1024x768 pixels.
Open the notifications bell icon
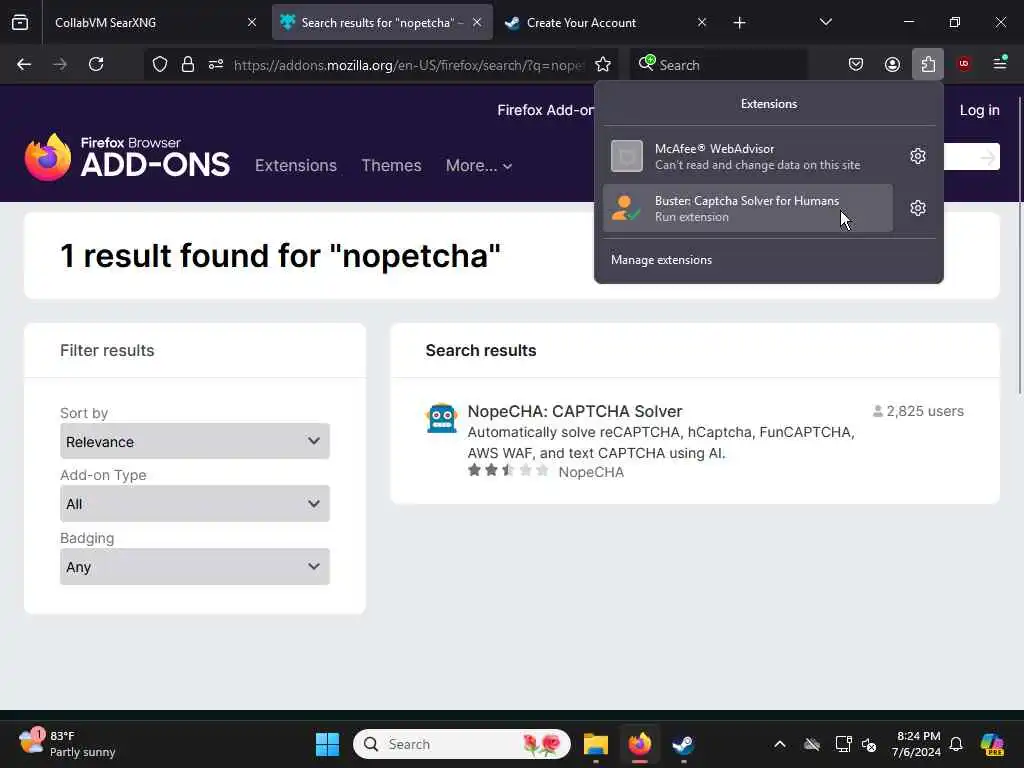[956, 744]
